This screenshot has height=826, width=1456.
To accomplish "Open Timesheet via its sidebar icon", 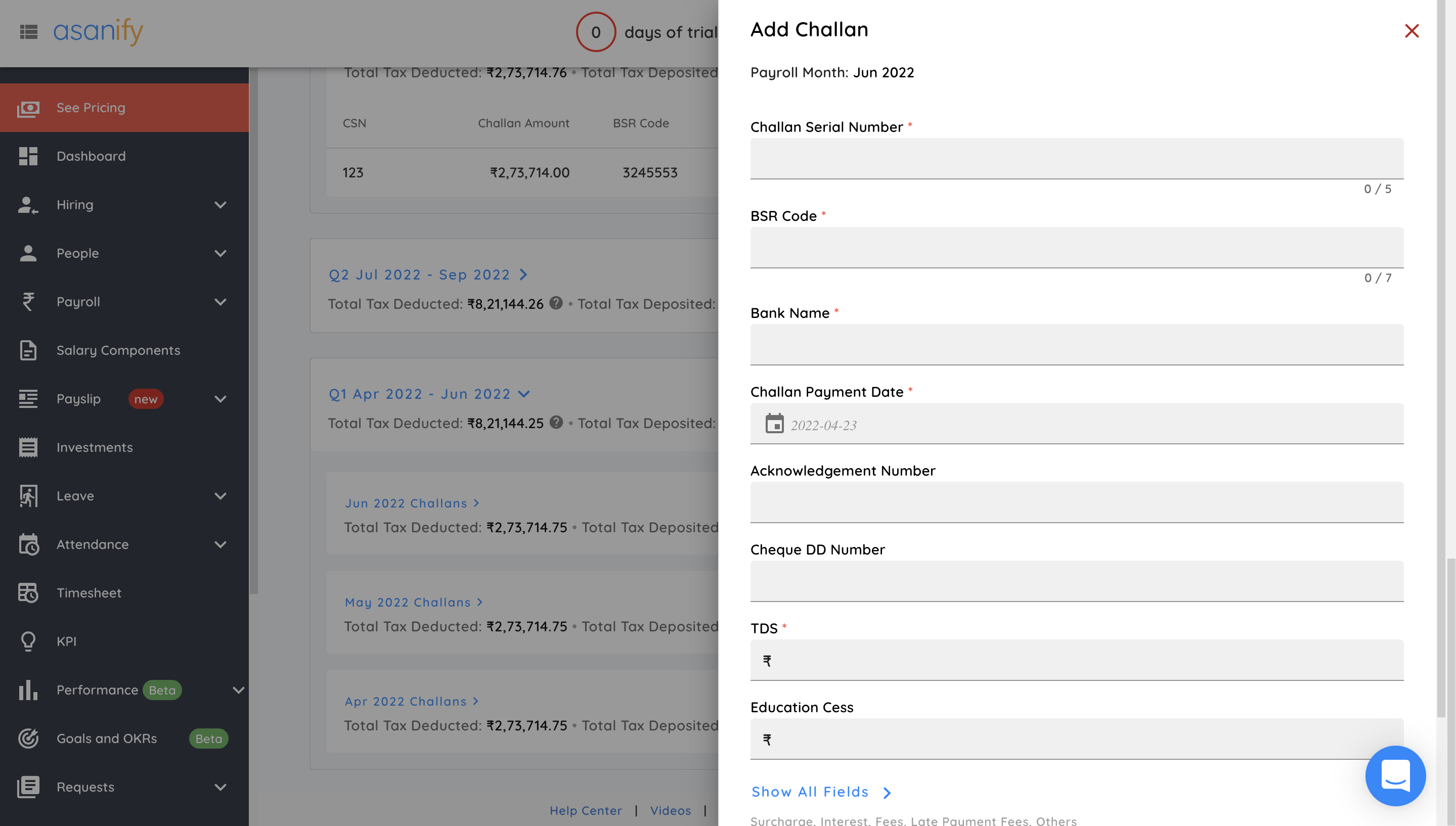I will click(x=28, y=593).
